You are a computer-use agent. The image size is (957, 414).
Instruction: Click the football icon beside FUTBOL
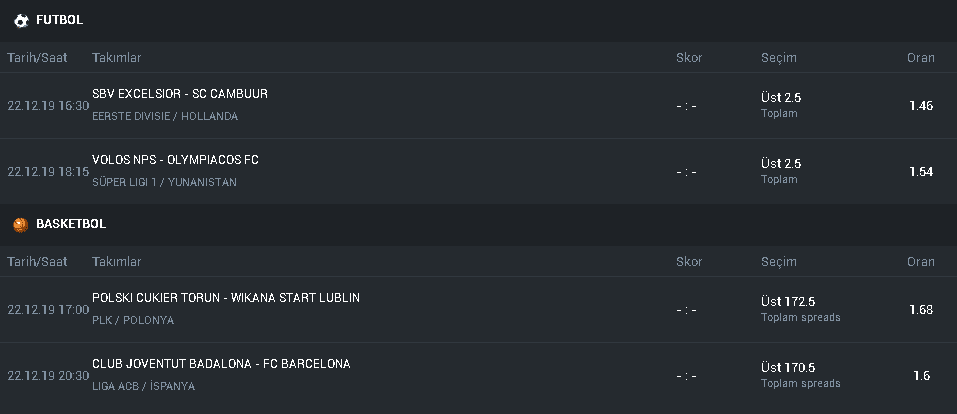point(21,21)
